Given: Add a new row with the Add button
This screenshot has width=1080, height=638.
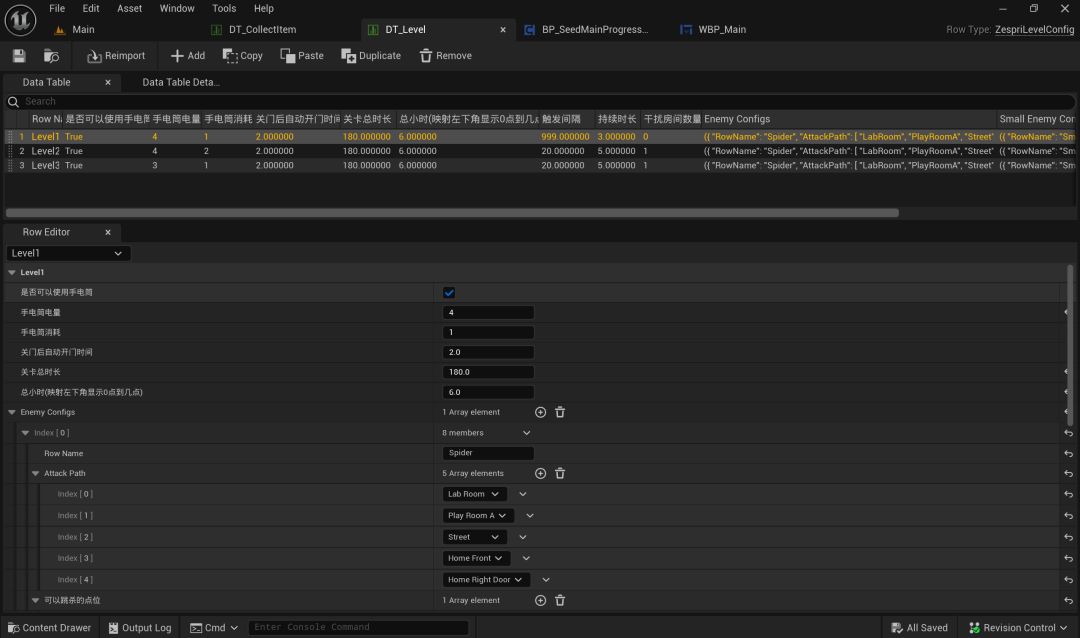Looking at the screenshot, I should [187, 56].
